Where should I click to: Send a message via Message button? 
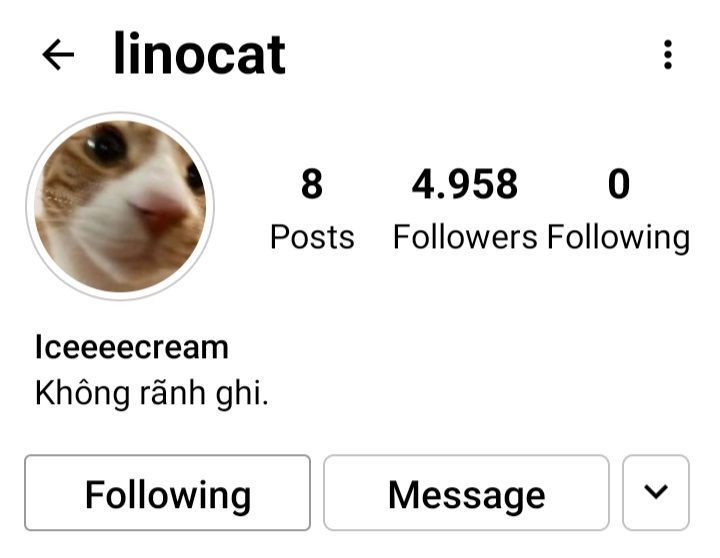[x=467, y=492]
